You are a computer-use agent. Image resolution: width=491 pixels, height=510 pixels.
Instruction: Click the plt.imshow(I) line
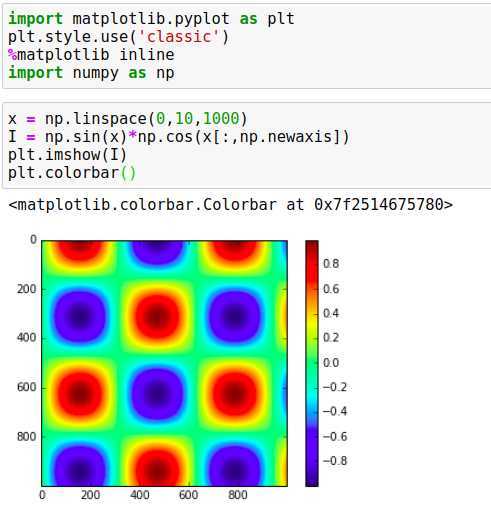point(68,155)
